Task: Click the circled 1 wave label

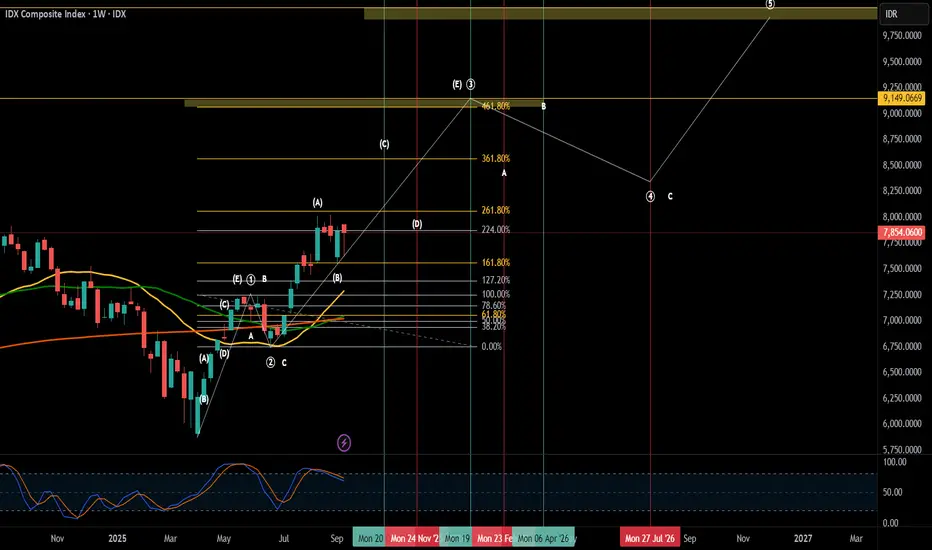Action: 251,279
